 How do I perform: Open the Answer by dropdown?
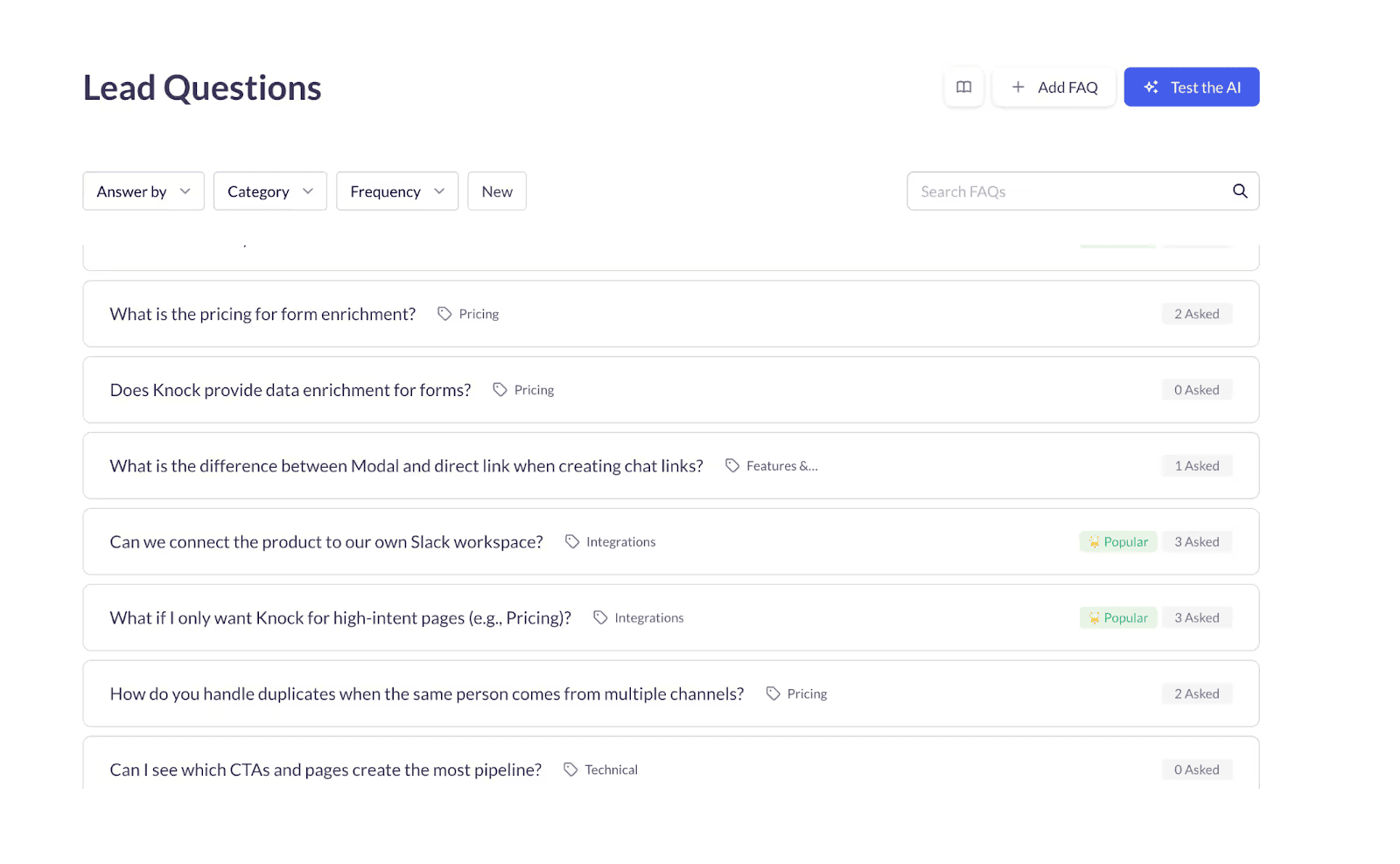click(143, 191)
